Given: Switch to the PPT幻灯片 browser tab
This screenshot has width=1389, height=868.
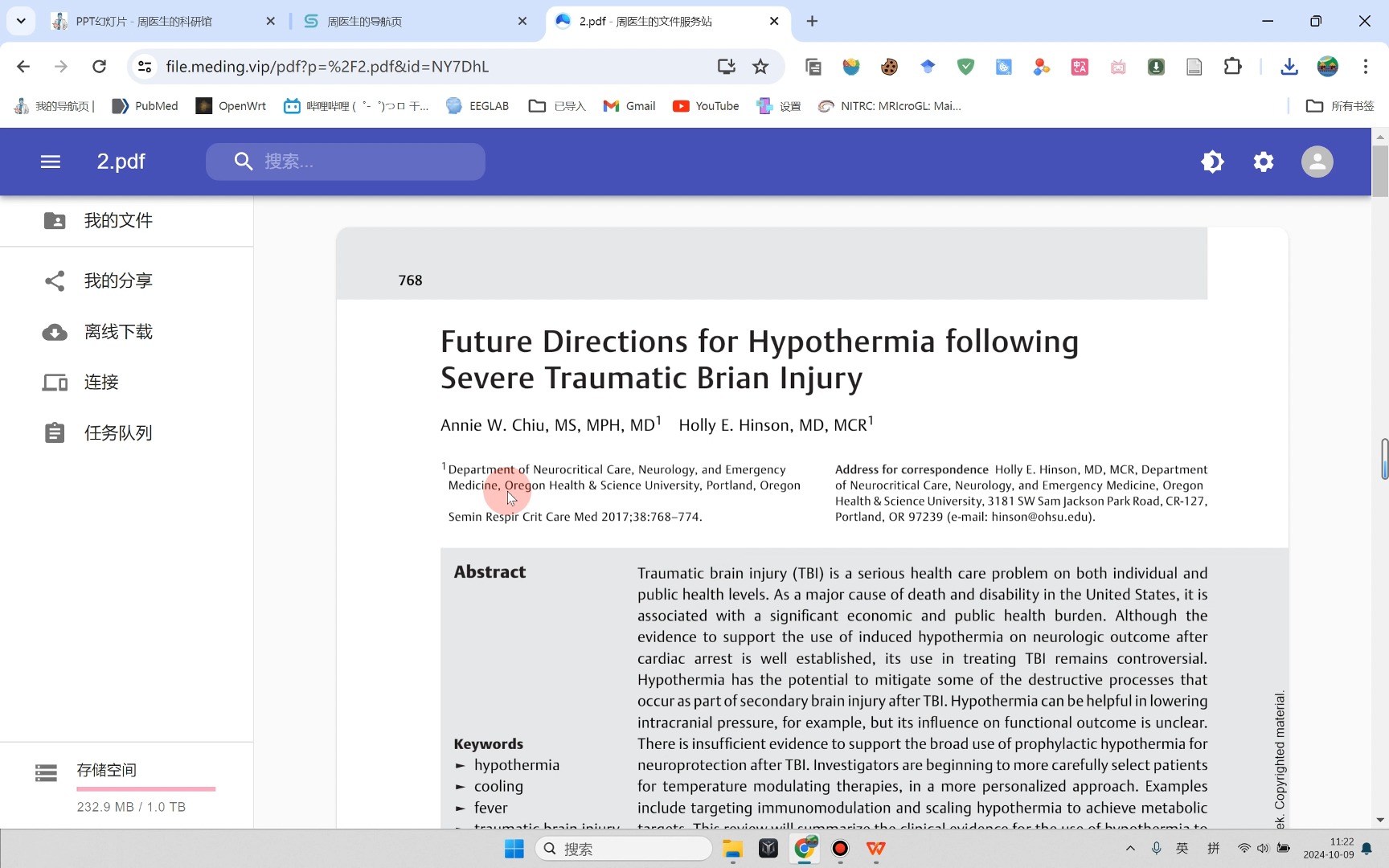Looking at the screenshot, I should click(x=161, y=22).
